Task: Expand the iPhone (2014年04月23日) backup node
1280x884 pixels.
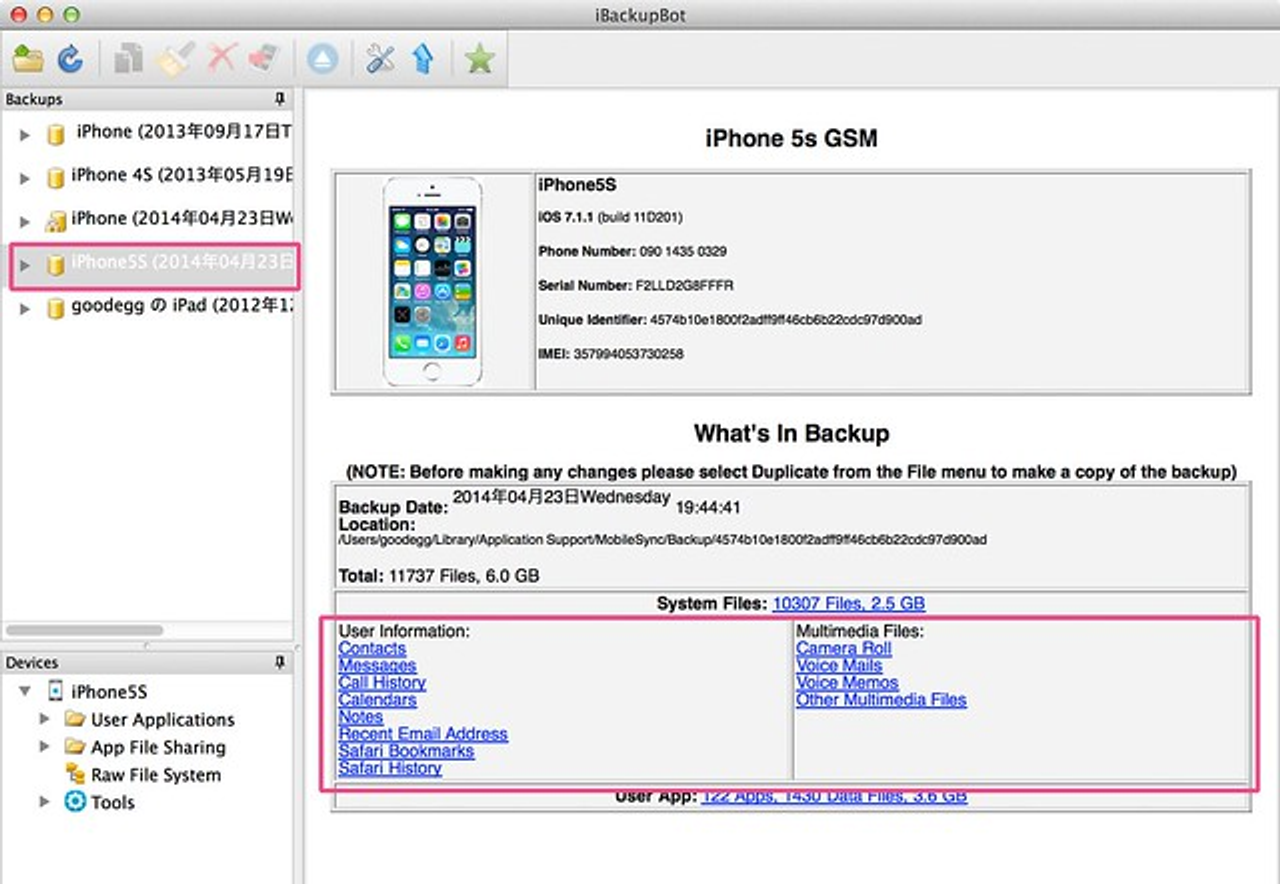Action: [x=26, y=221]
